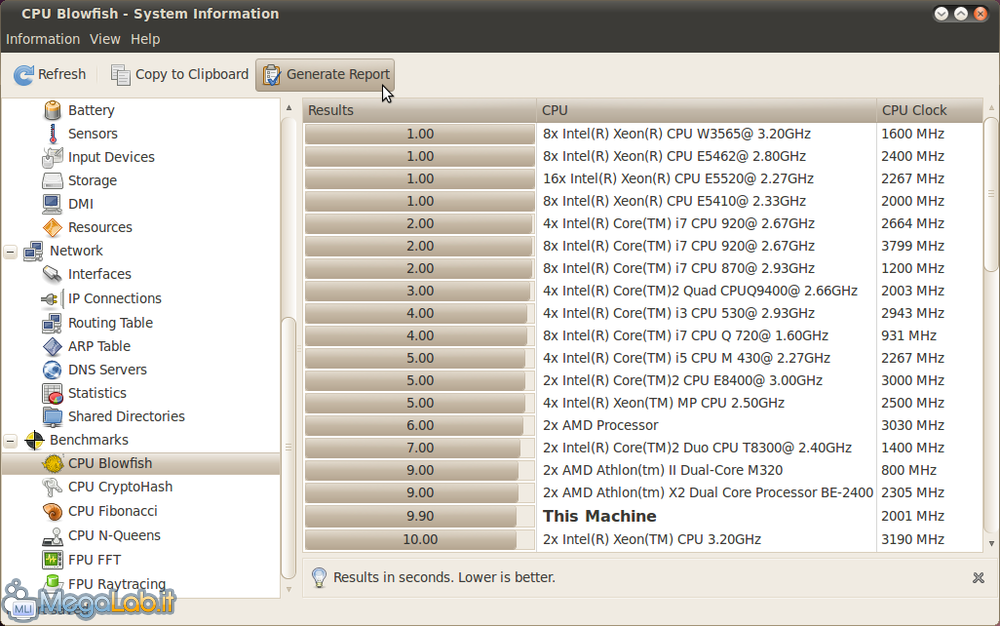Open the View menu
The width and height of the screenshot is (1000, 626).
[x=105, y=39]
